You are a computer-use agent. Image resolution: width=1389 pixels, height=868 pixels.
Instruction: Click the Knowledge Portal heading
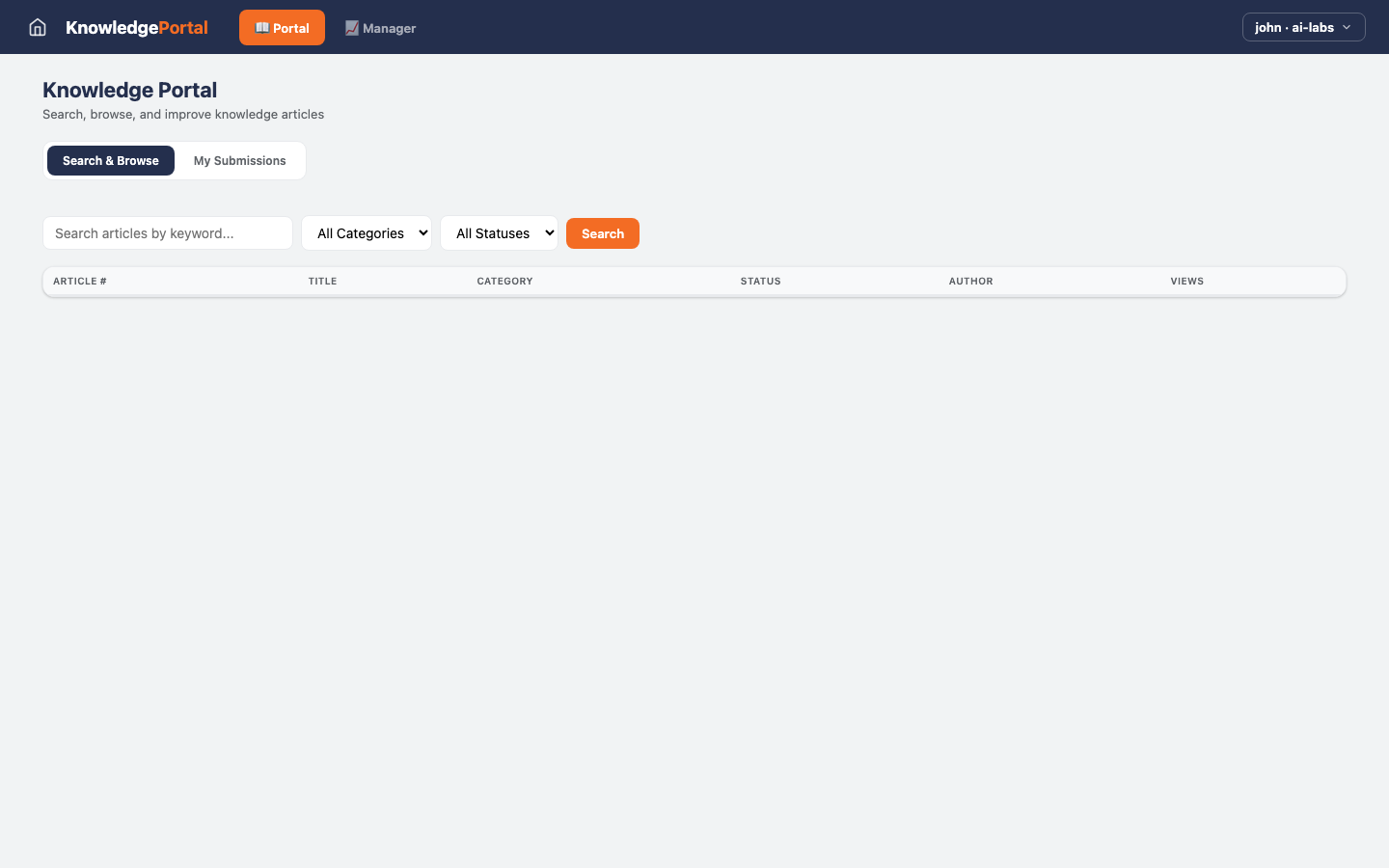[129, 90]
